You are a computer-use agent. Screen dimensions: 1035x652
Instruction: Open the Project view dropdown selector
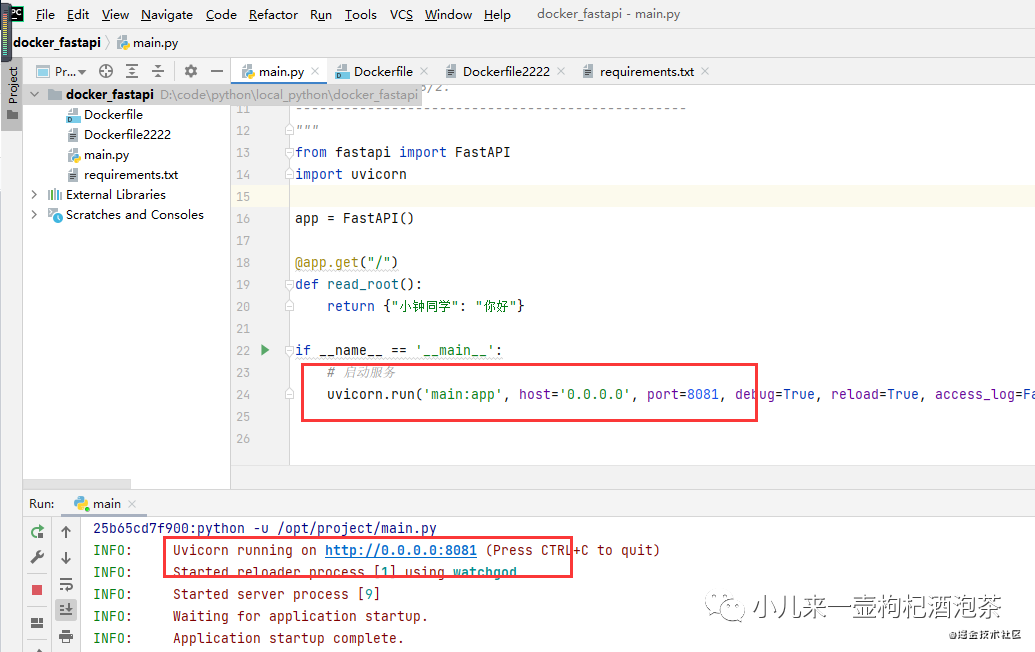coord(61,71)
